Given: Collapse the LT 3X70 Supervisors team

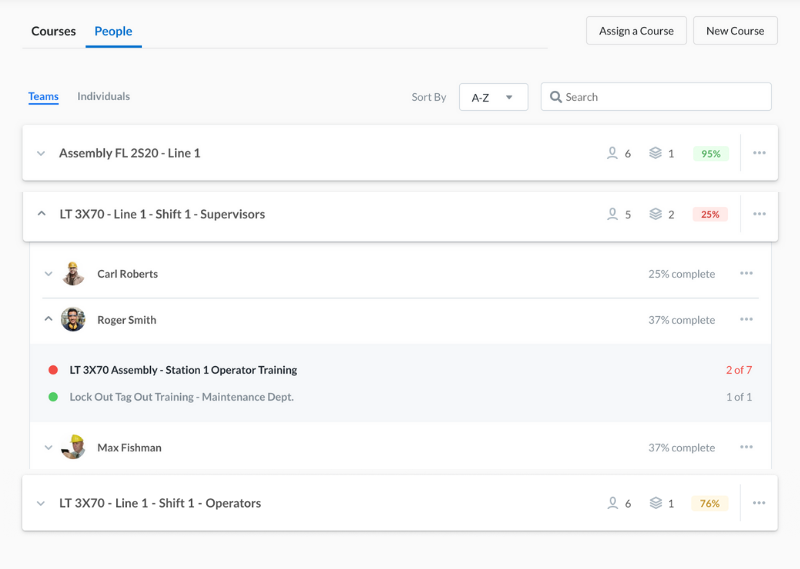Looking at the screenshot, I should (x=41, y=214).
